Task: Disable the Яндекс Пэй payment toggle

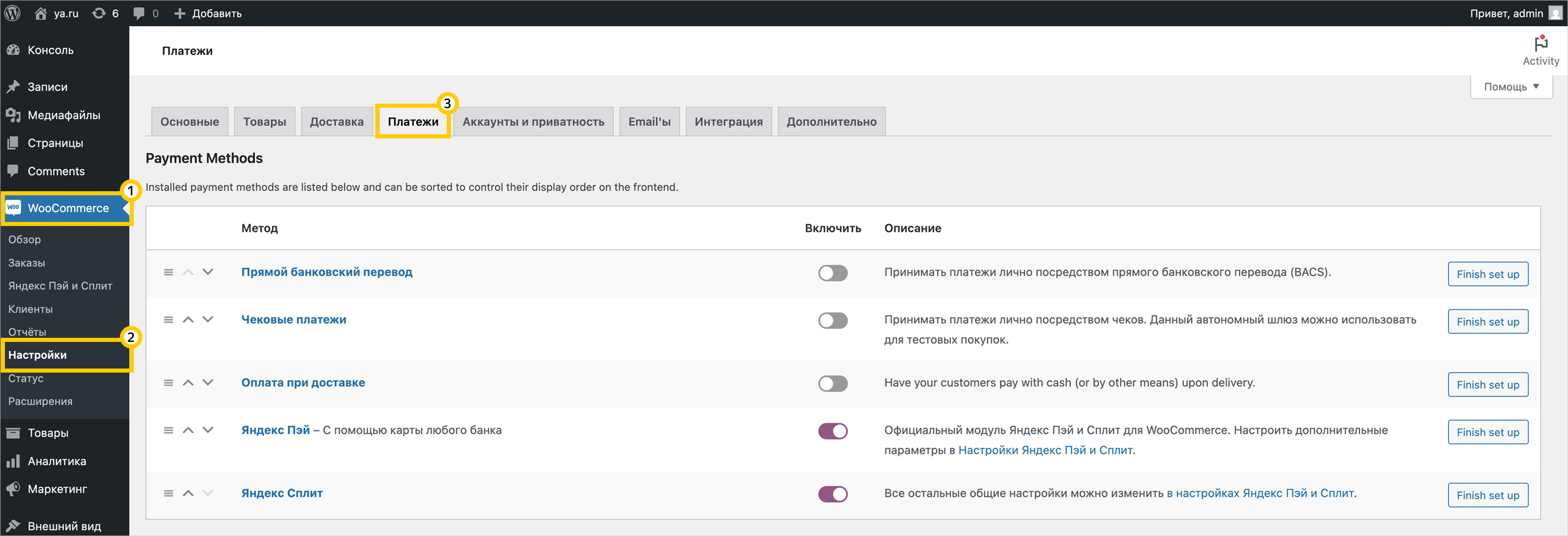Action: click(x=832, y=431)
